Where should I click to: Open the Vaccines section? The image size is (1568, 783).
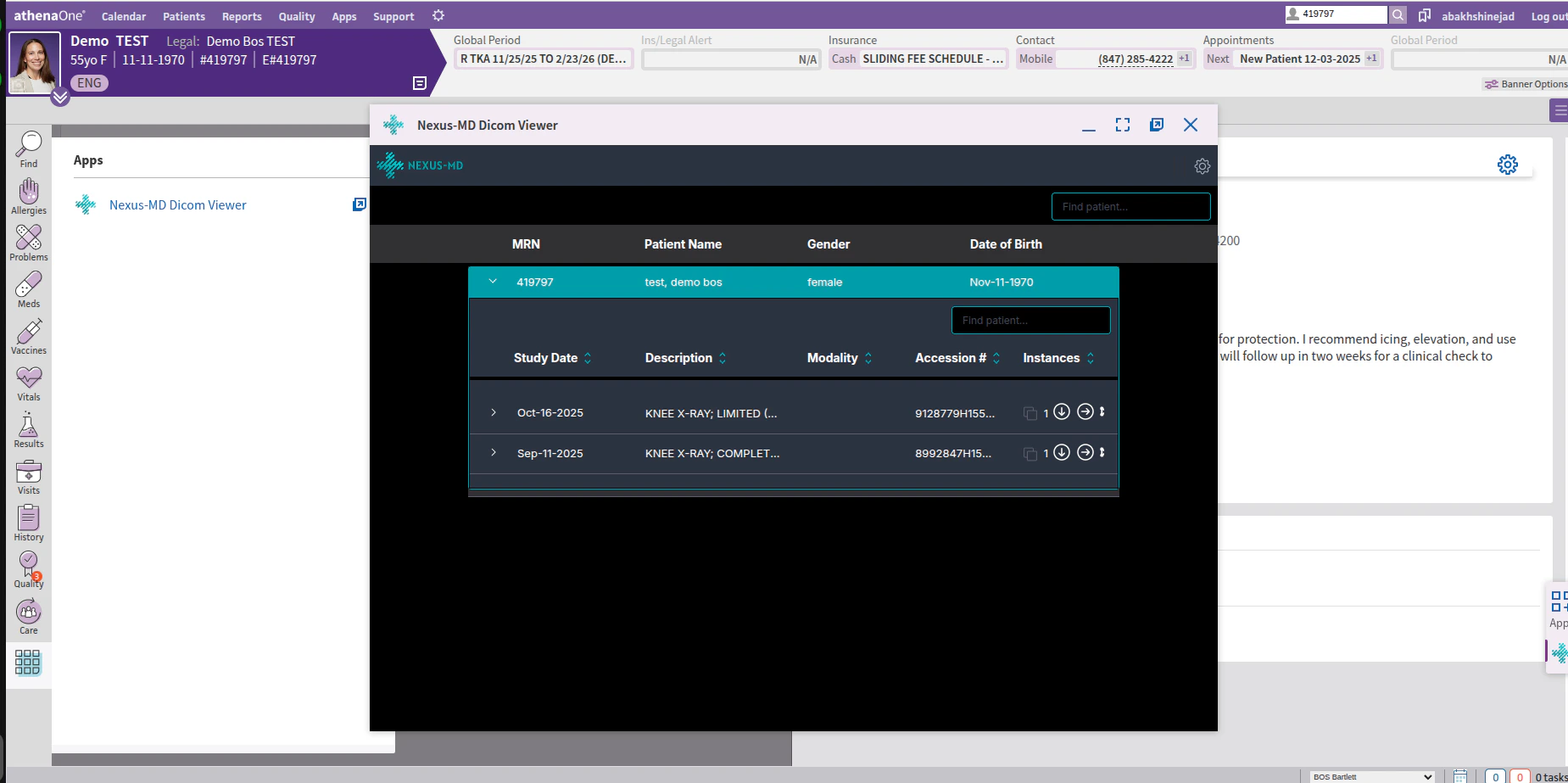[x=29, y=337]
